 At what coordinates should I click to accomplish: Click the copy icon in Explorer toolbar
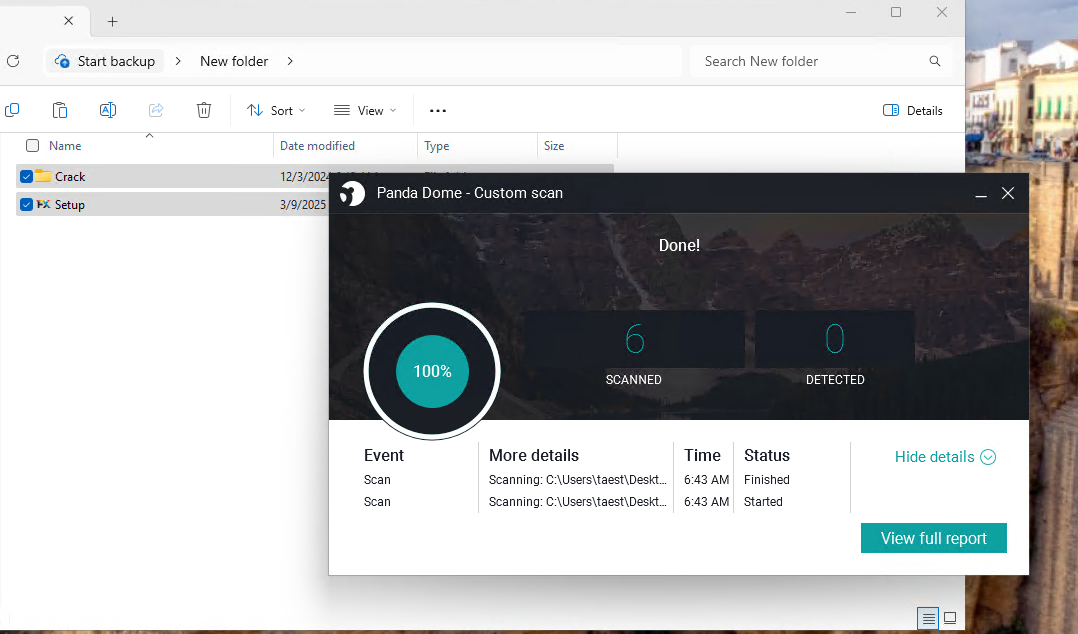coord(12,110)
